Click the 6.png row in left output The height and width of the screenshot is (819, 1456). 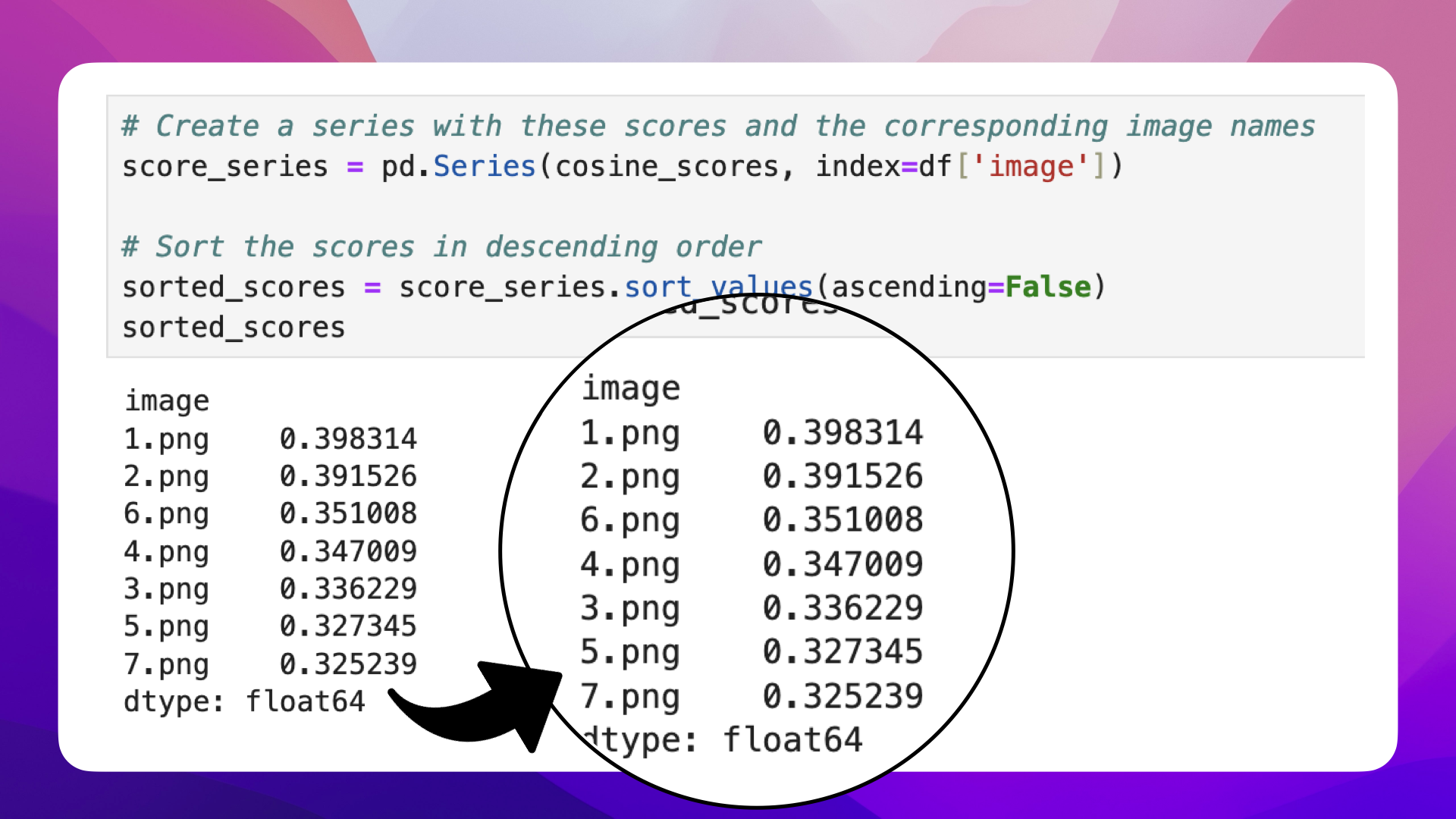click(166, 513)
